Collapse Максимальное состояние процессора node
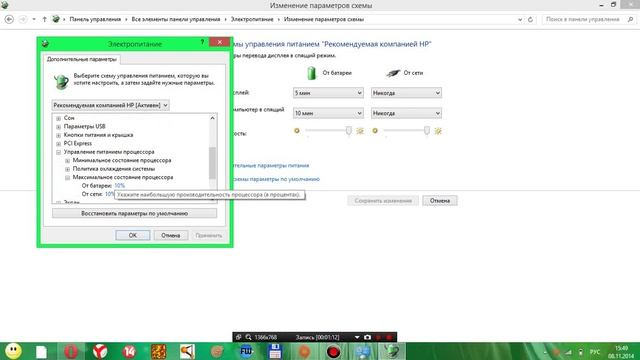This screenshot has height=360, width=640. point(67,178)
